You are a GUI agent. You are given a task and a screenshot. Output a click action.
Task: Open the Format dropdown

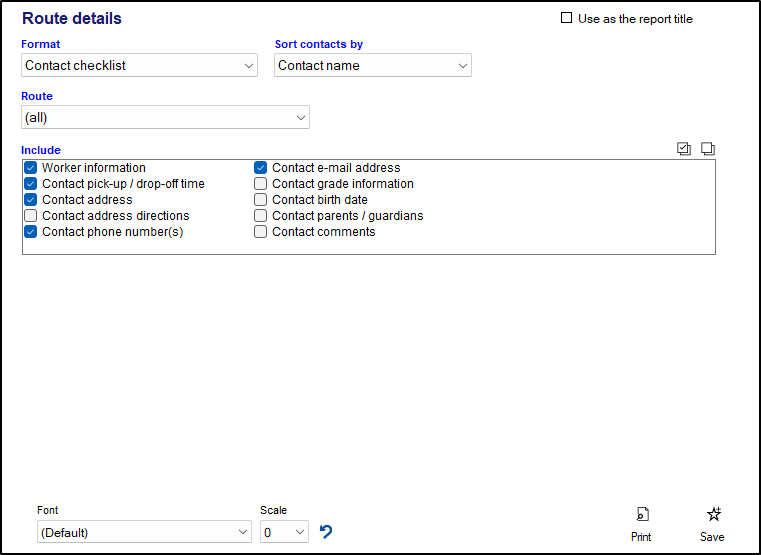140,66
